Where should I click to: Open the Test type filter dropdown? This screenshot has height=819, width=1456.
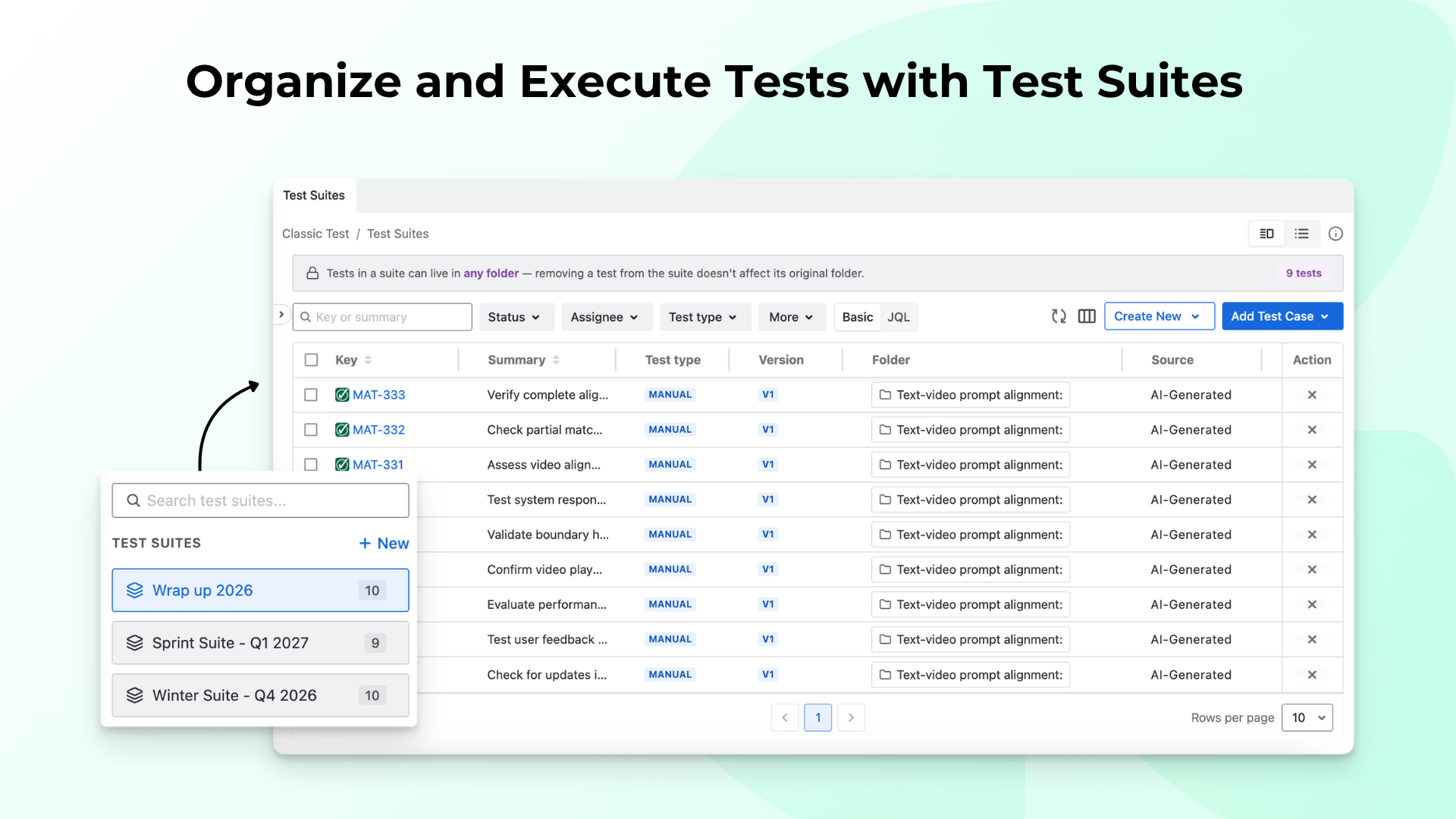point(705,317)
